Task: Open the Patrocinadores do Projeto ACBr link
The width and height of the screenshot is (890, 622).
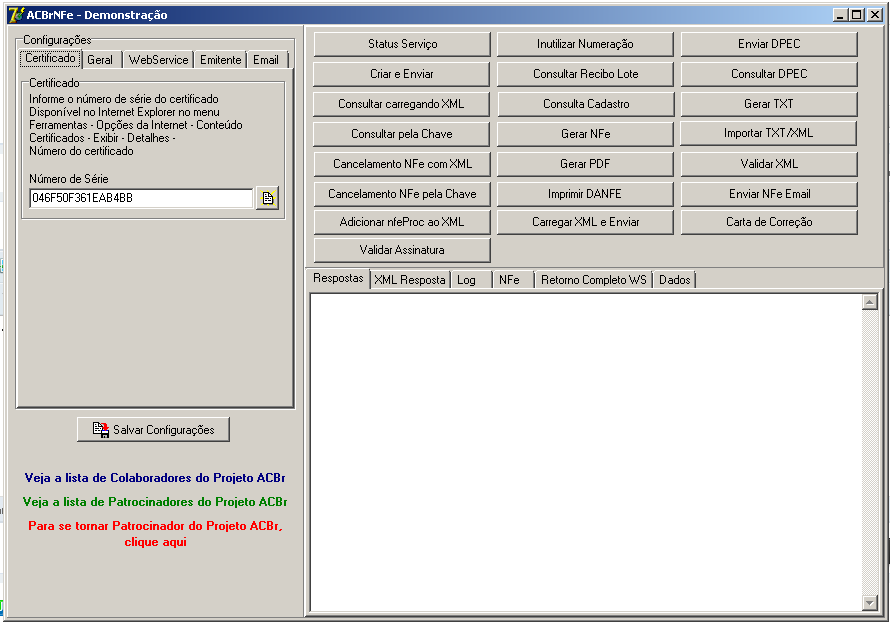Action: [x=155, y=502]
